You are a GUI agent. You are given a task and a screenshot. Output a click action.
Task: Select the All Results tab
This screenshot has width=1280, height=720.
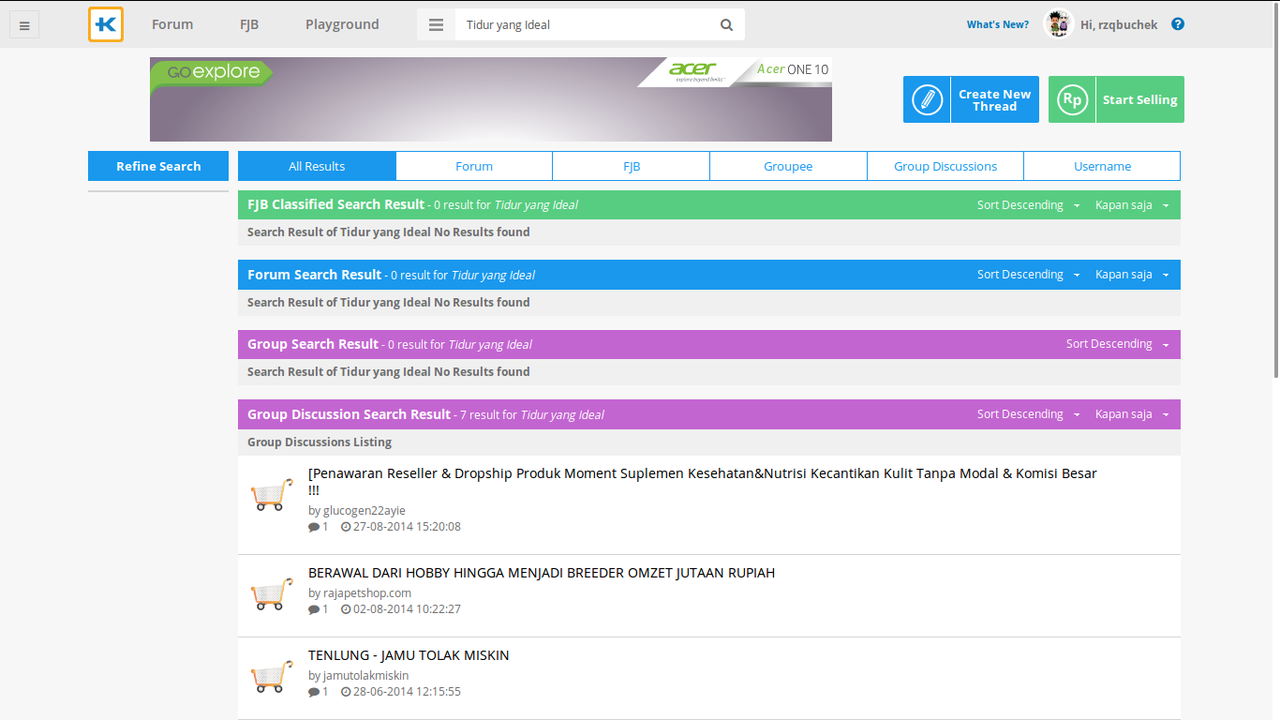click(x=317, y=166)
